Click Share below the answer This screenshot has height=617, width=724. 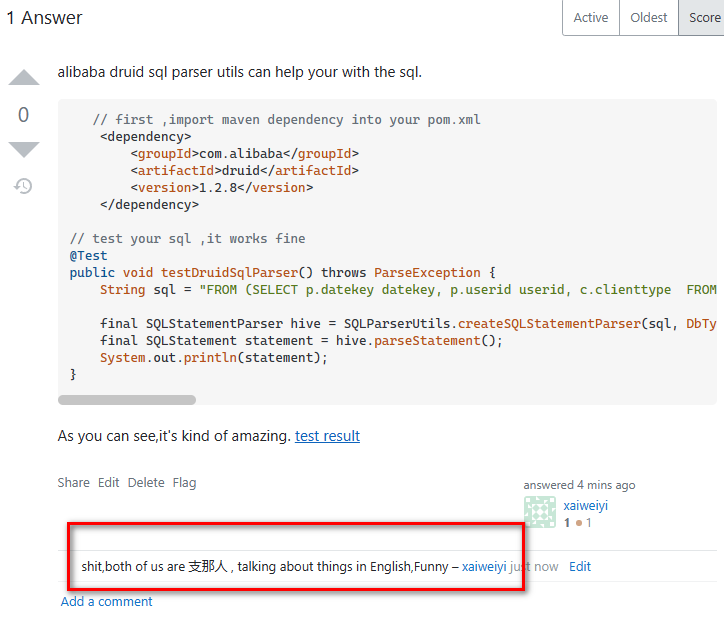click(x=73, y=482)
